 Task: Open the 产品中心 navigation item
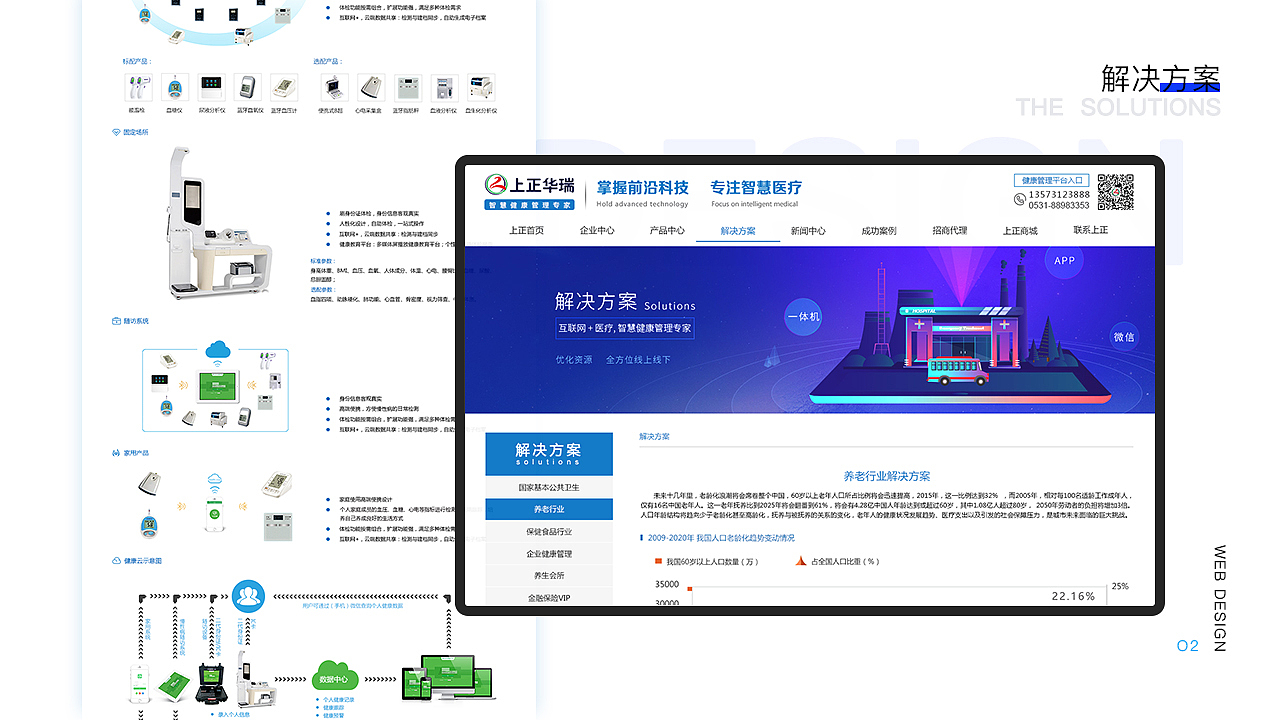tap(667, 231)
